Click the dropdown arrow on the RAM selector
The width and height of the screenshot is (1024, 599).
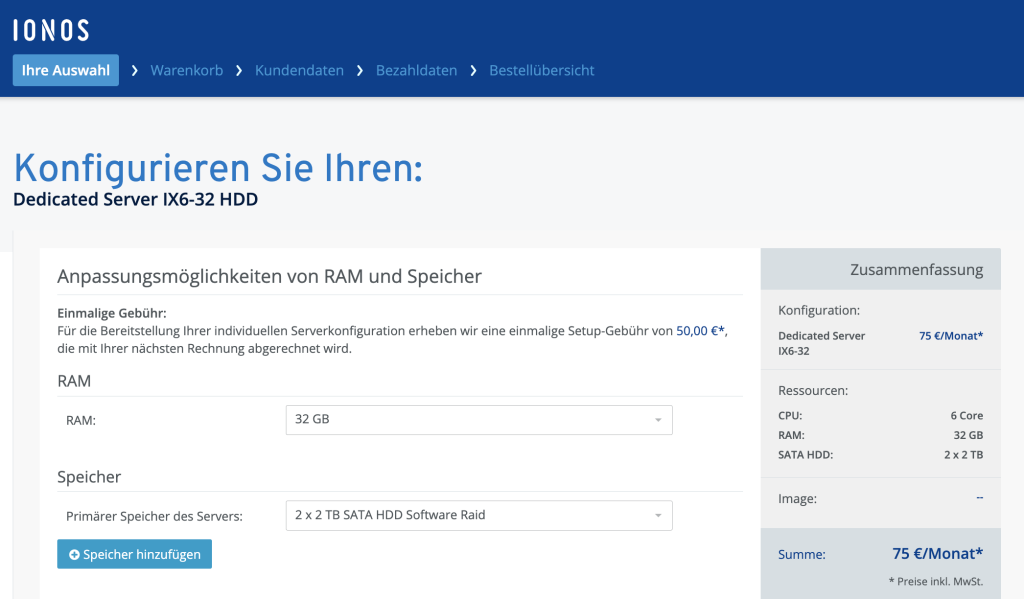pos(658,420)
